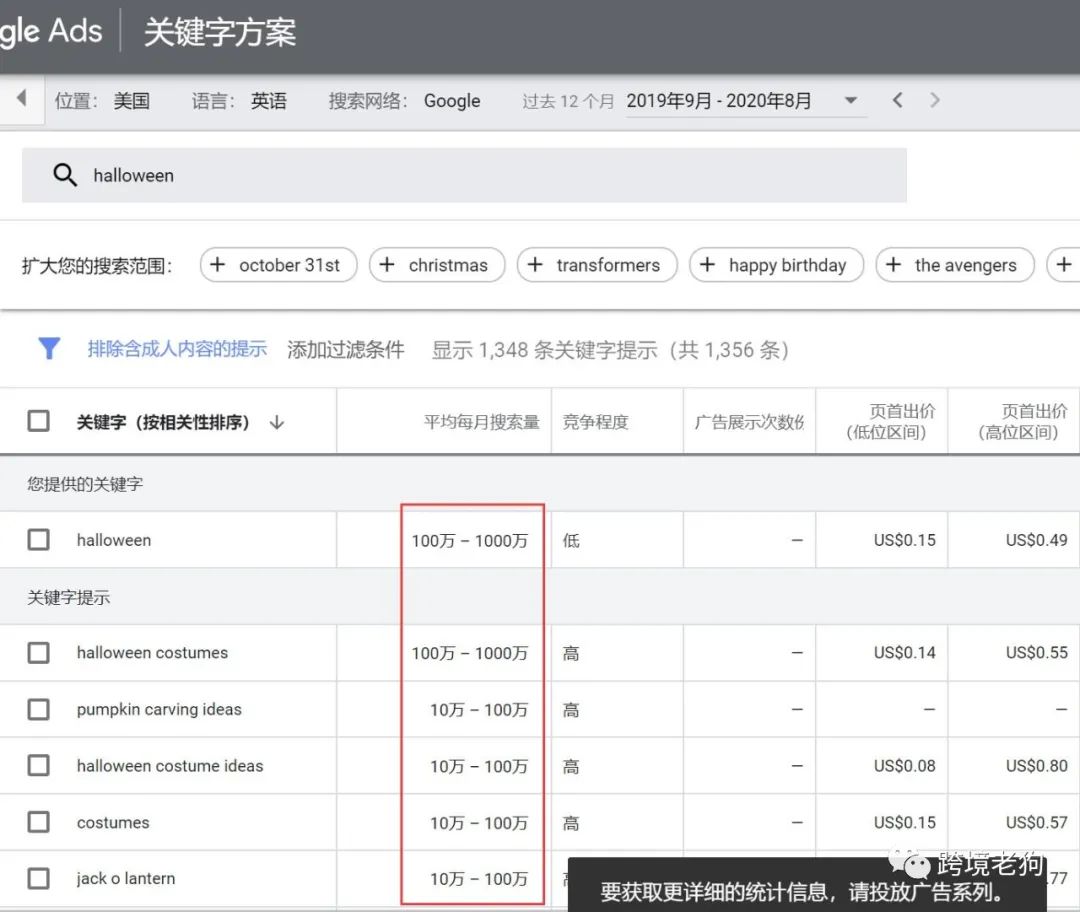Click competition value 低 for halloween
Image resolution: width=1080 pixels, height=912 pixels.
pyautogui.click(x=571, y=540)
